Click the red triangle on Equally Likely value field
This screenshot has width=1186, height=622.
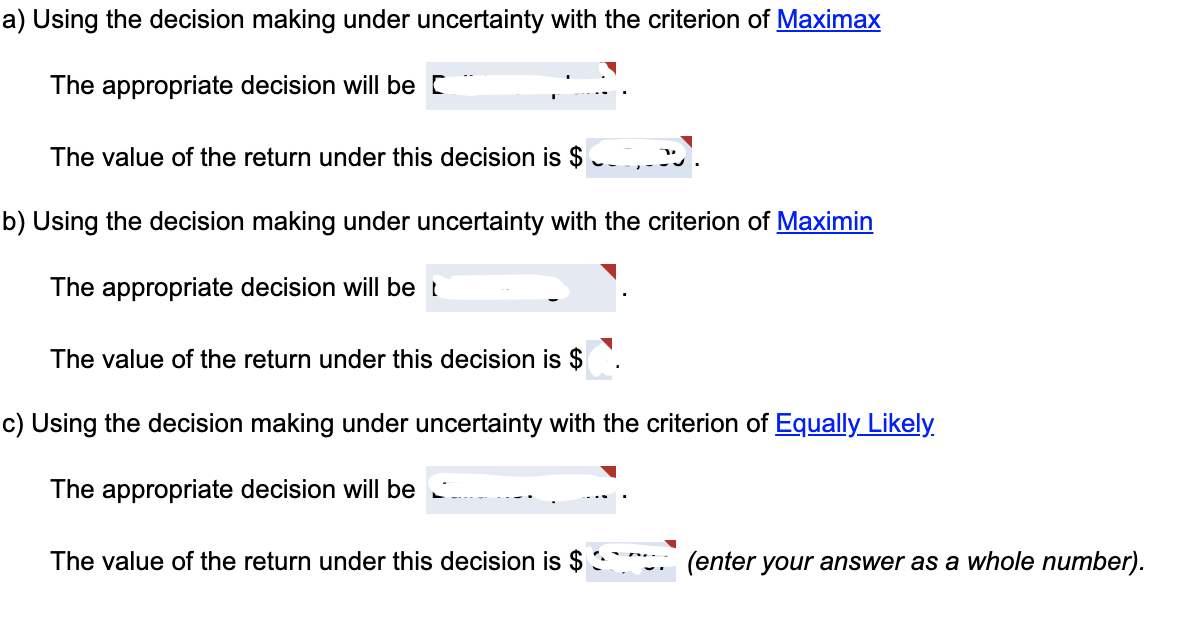pos(668,545)
